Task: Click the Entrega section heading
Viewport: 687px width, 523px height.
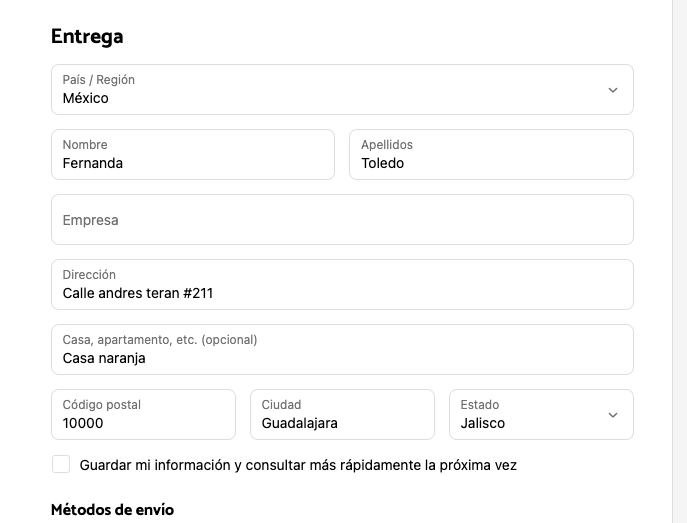Action: tap(87, 37)
